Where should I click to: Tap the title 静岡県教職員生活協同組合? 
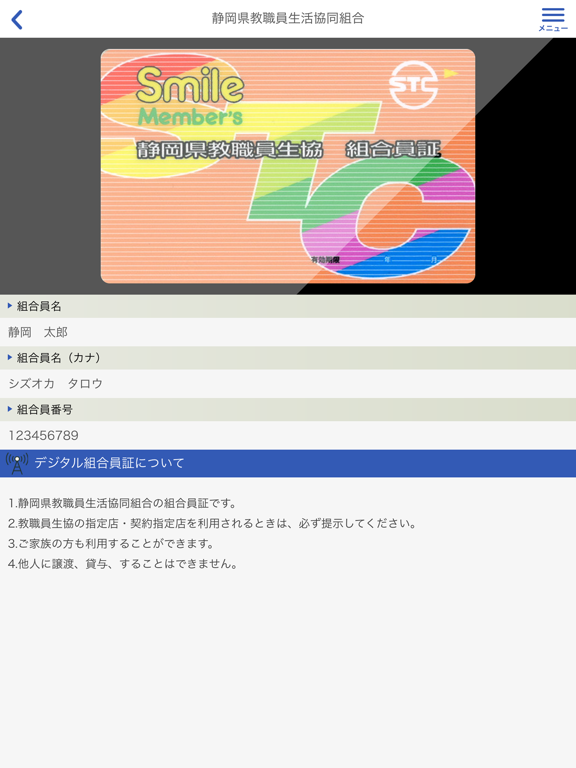tap(288, 19)
